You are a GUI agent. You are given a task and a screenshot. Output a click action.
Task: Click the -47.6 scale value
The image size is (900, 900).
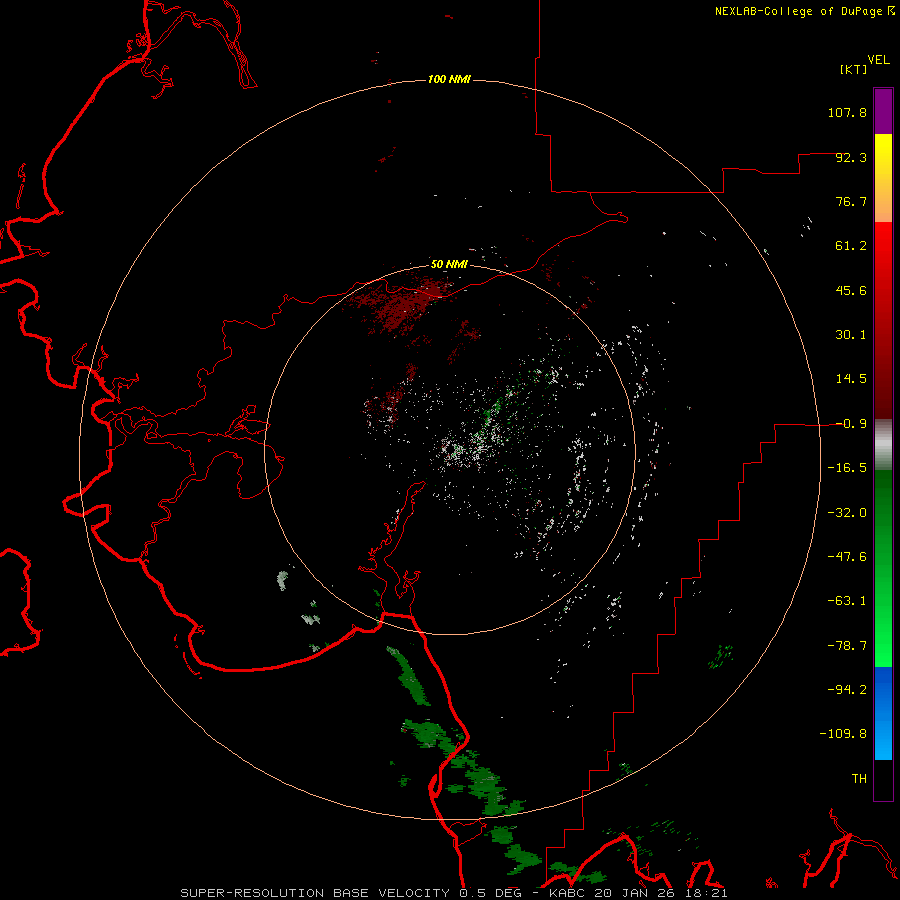[847, 557]
